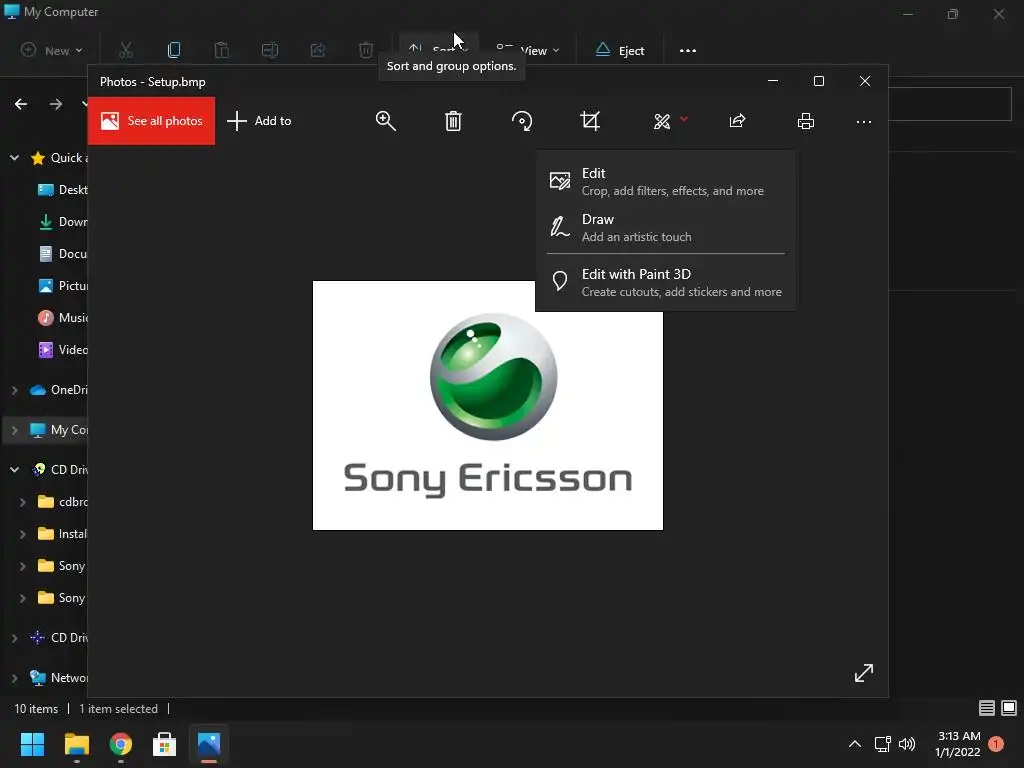
Task: Choose Draw – Add an artistic touch
Action: coord(665,227)
